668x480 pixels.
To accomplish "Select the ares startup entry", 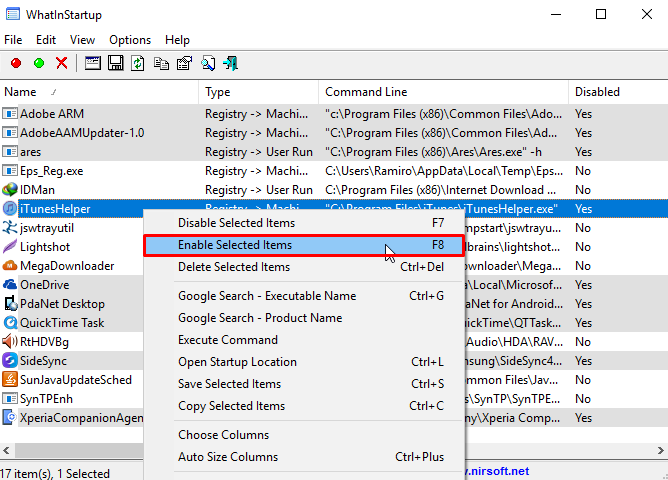I will 334,152.
